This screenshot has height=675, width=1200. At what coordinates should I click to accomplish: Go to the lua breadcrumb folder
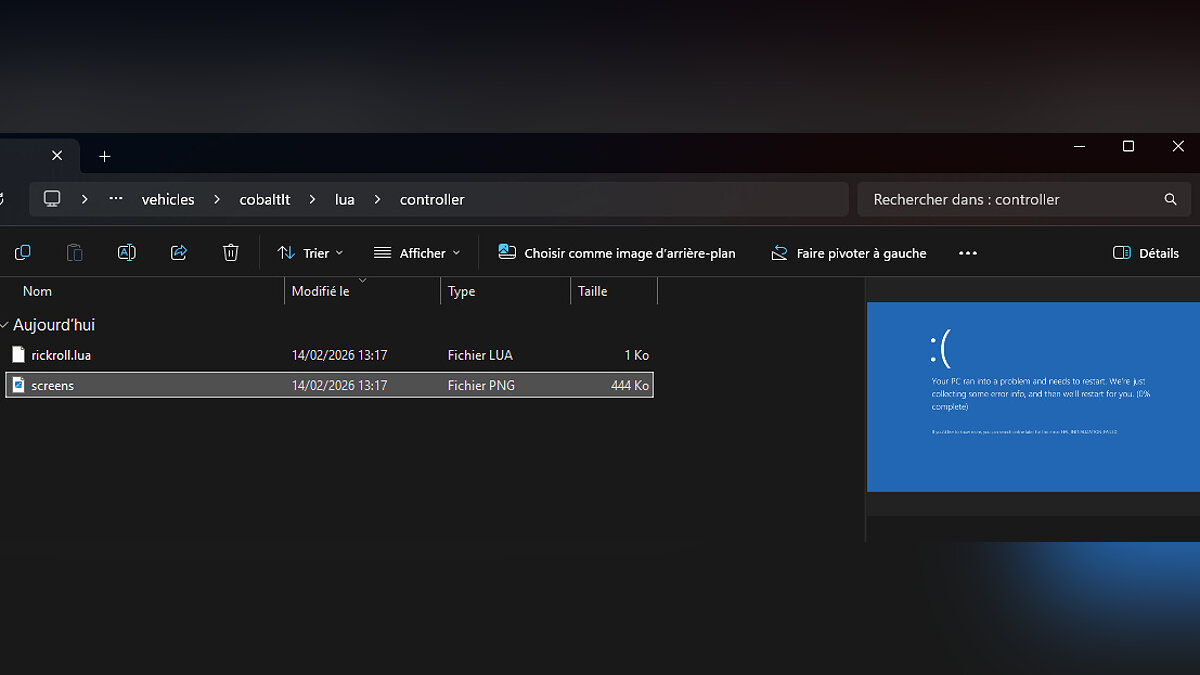point(345,199)
